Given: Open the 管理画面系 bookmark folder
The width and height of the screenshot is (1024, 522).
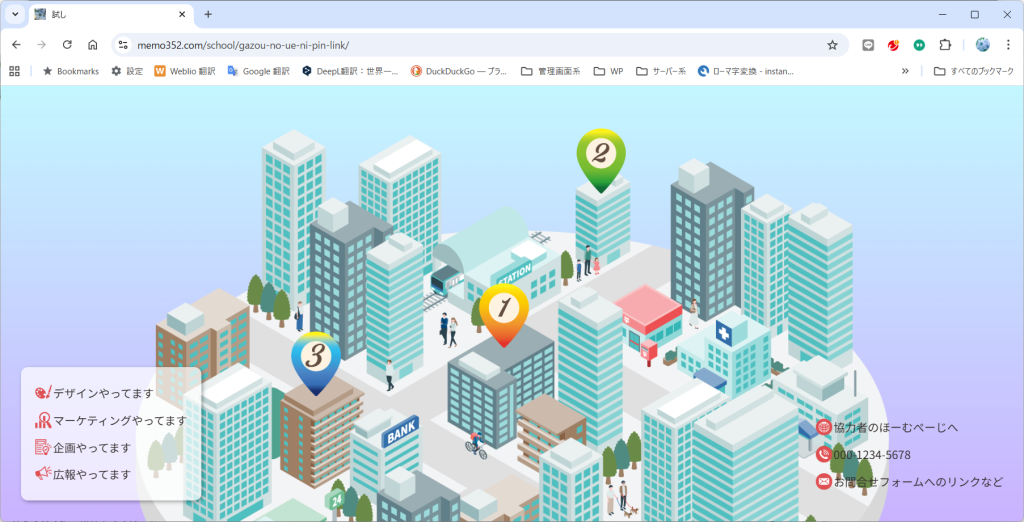Looking at the screenshot, I should point(550,71).
